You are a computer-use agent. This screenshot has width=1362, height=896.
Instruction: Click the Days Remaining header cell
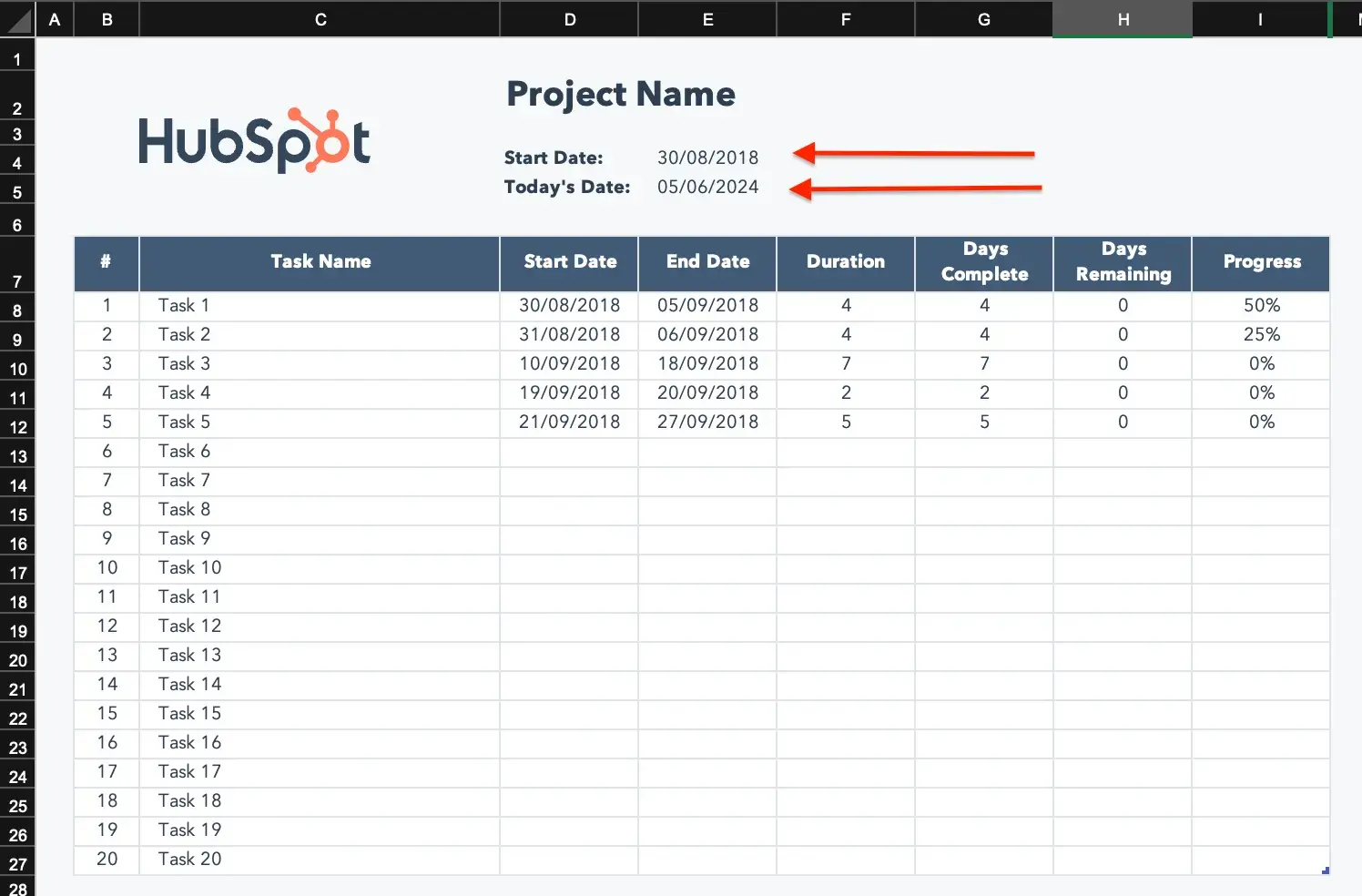[x=1123, y=262]
